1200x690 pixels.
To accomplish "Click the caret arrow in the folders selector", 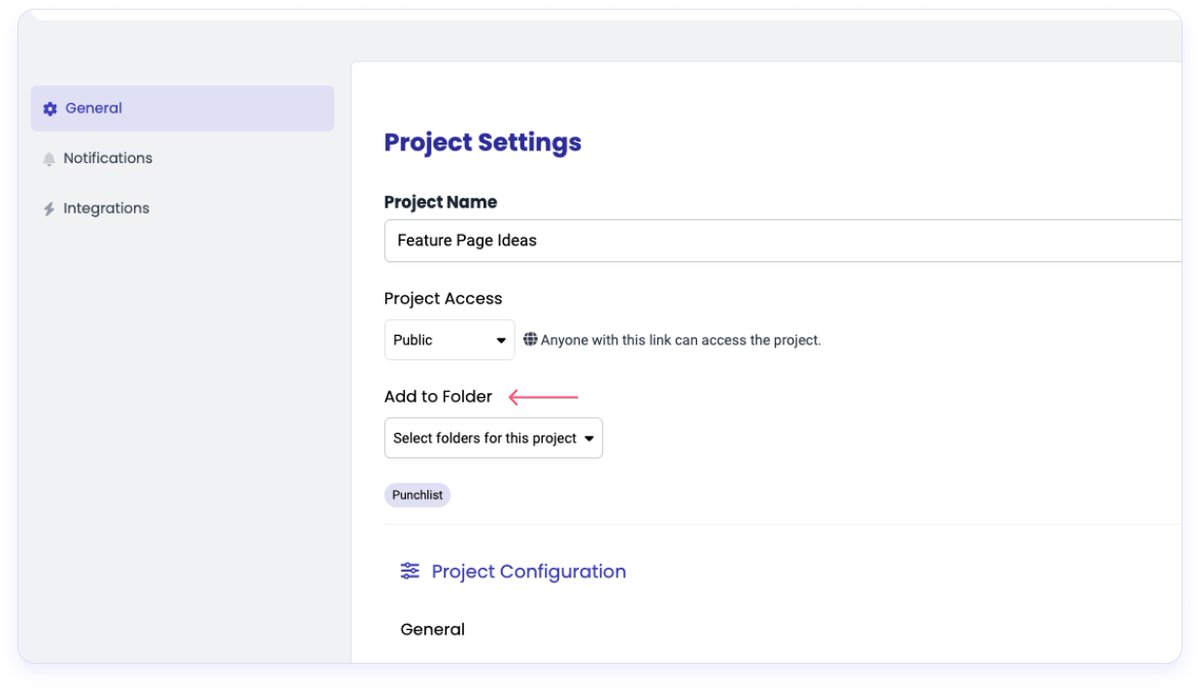I will click(589, 439).
